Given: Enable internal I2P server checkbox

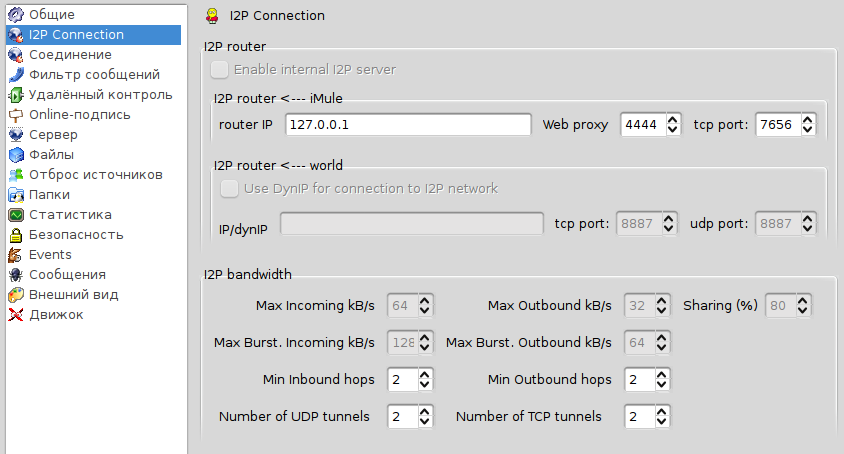Looking at the screenshot, I should (219, 69).
